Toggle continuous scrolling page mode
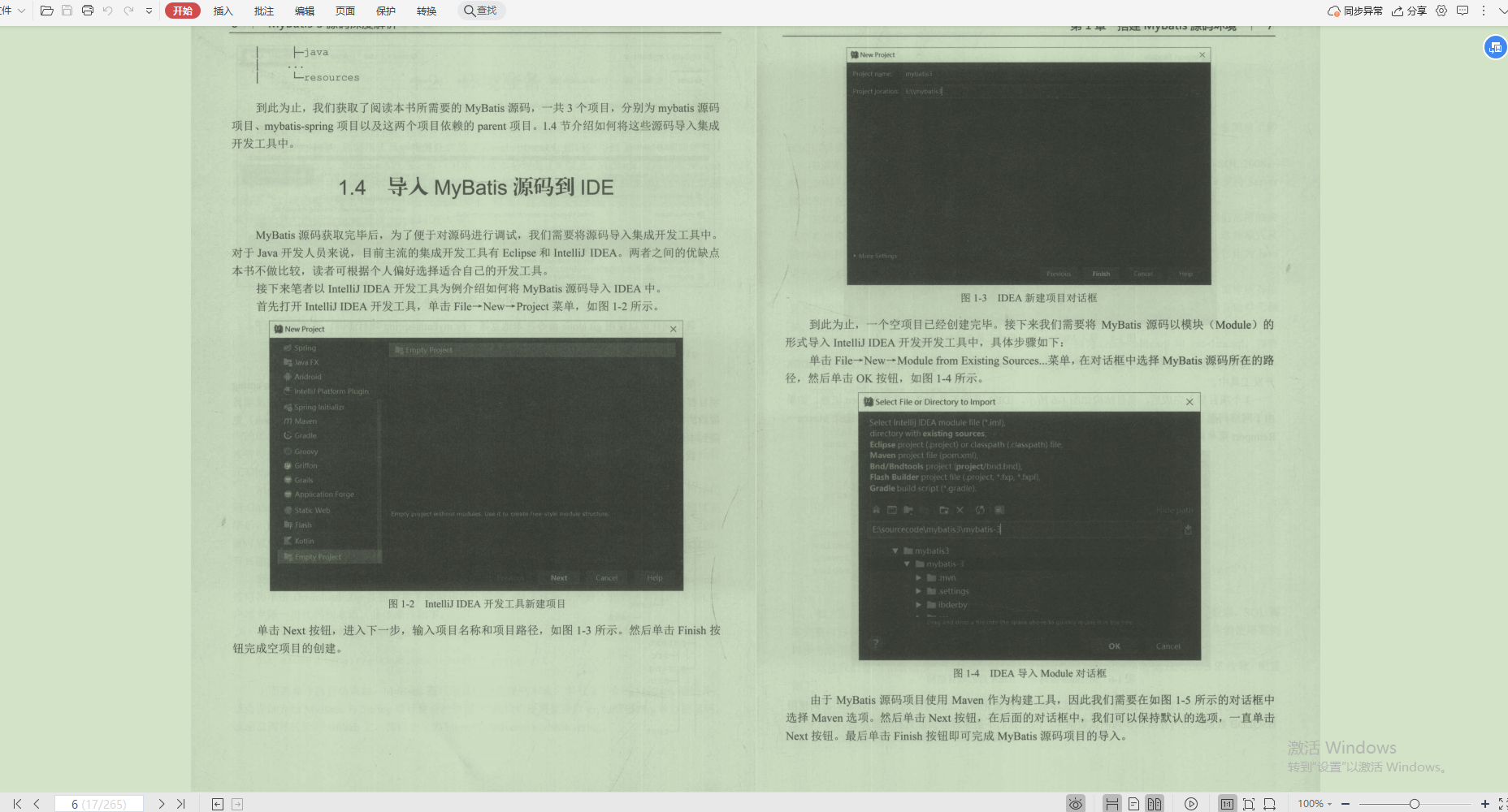This screenshot has height=812, width=1508. point(1112,804)
